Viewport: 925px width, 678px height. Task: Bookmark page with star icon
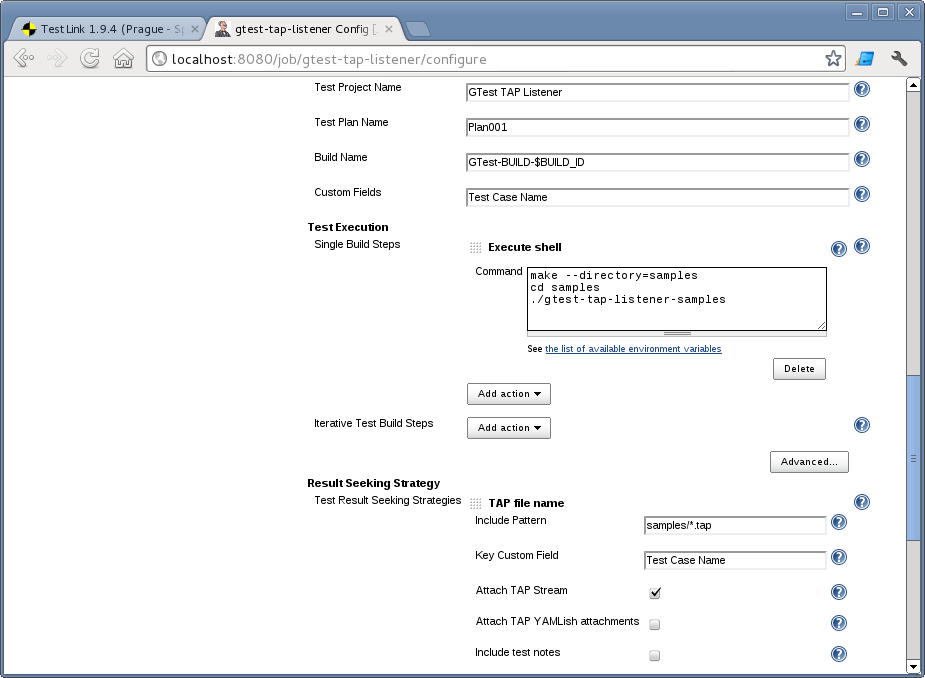point(833,58)
